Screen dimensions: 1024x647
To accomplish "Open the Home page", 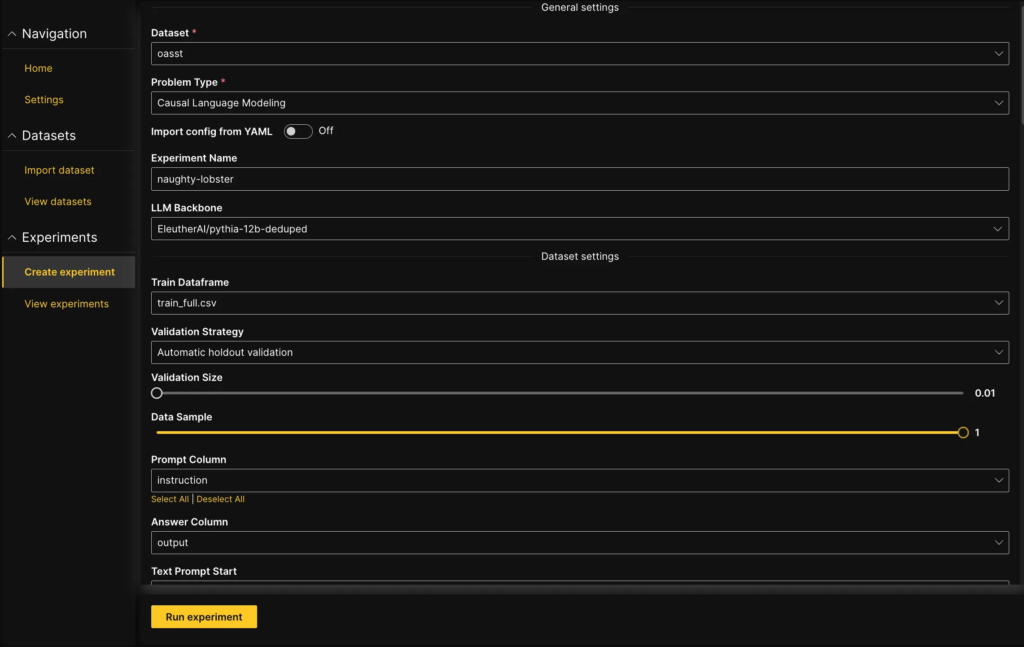I will 38,68.
